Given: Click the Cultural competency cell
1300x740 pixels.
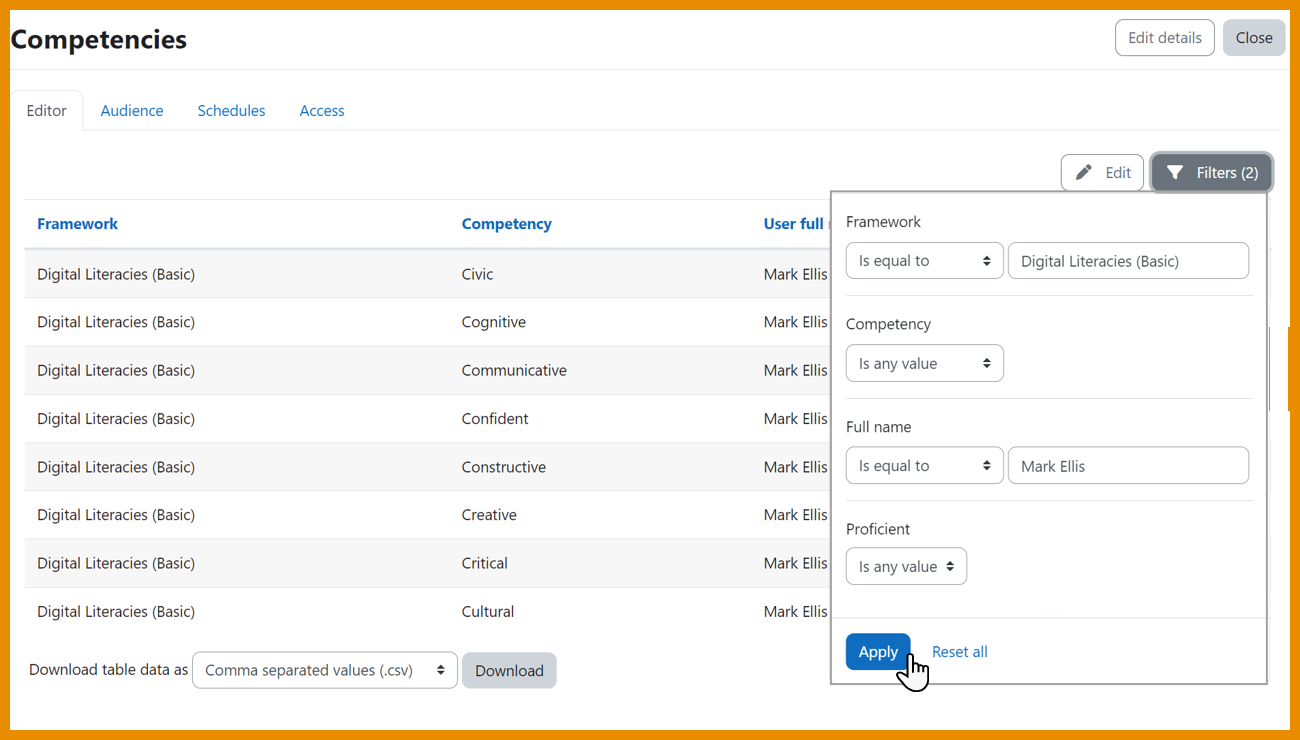Looking at the screenshot, I should coord(488,612).
